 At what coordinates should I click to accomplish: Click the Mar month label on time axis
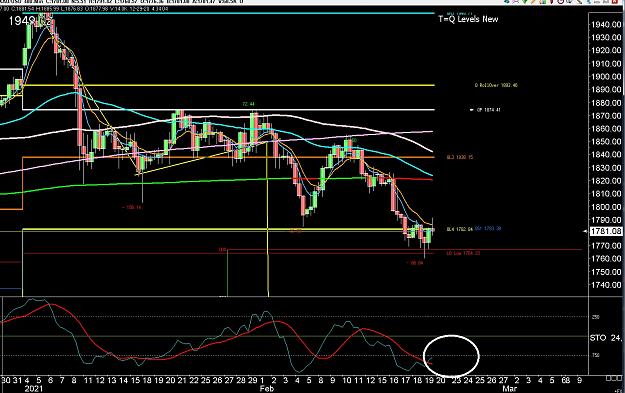click(x=510, y=388)
